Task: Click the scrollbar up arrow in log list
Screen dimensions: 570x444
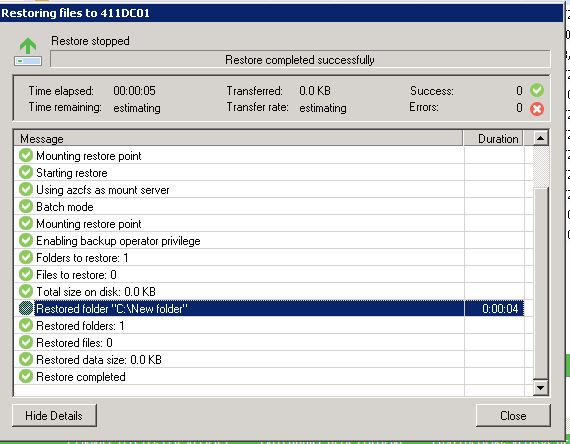Action: click(x=541, y=138)
